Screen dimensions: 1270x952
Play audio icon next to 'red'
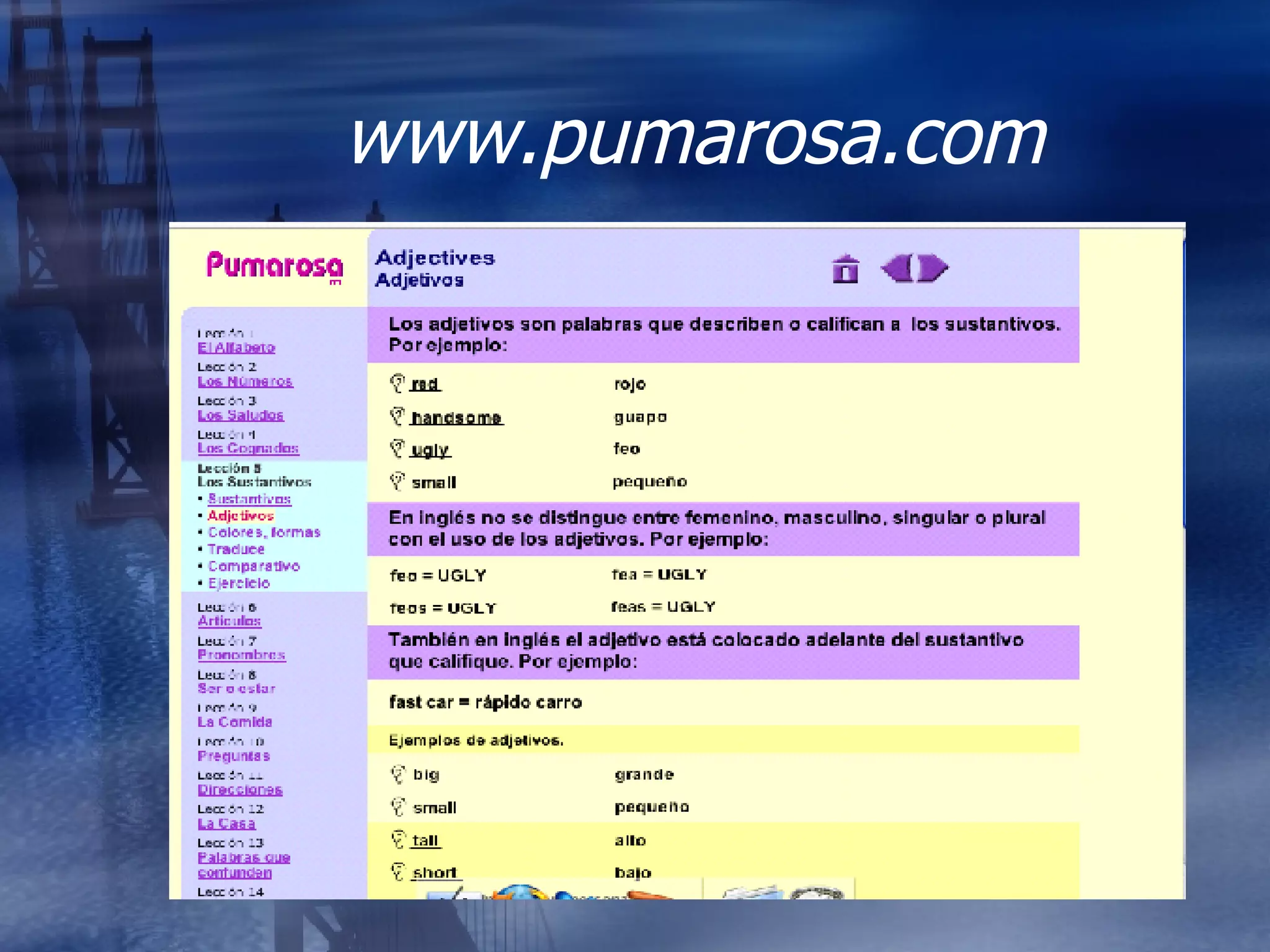[397, 384]
